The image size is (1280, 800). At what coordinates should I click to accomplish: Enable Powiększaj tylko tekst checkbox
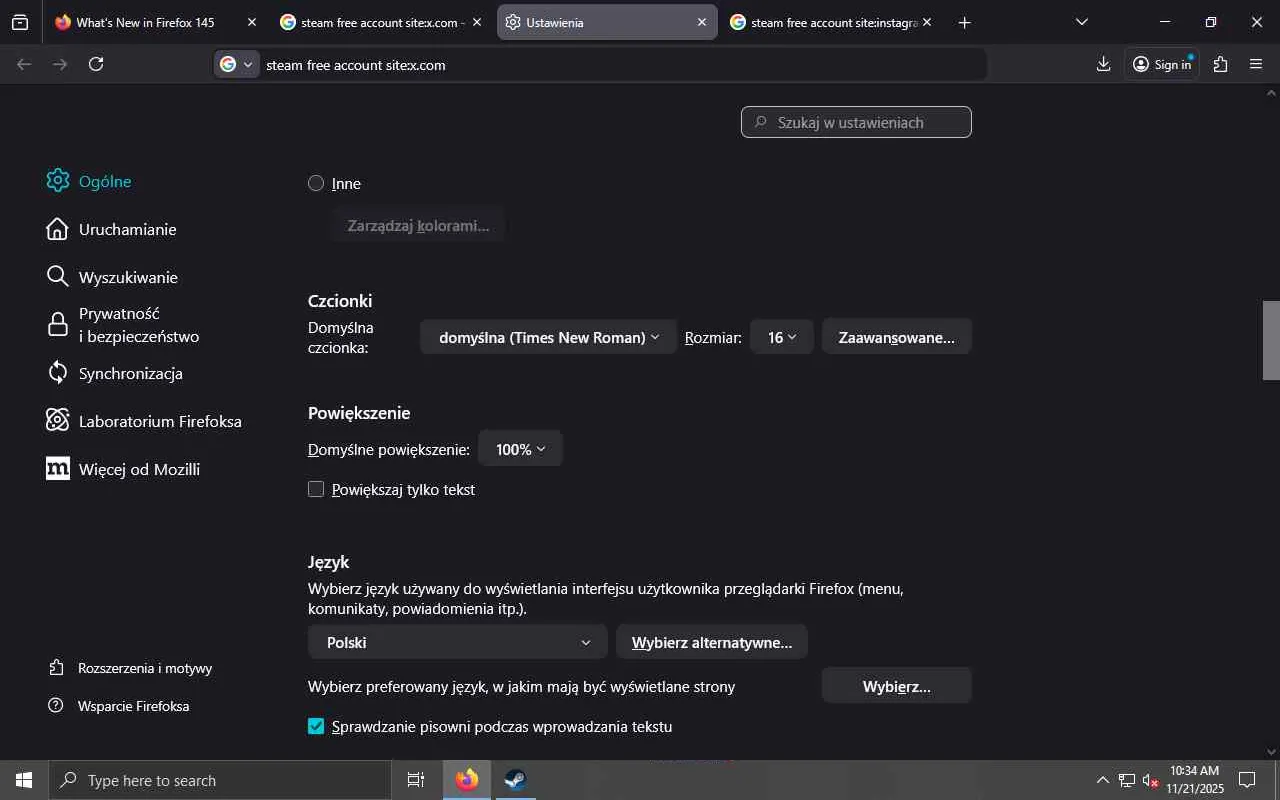[x=316, y=489]
